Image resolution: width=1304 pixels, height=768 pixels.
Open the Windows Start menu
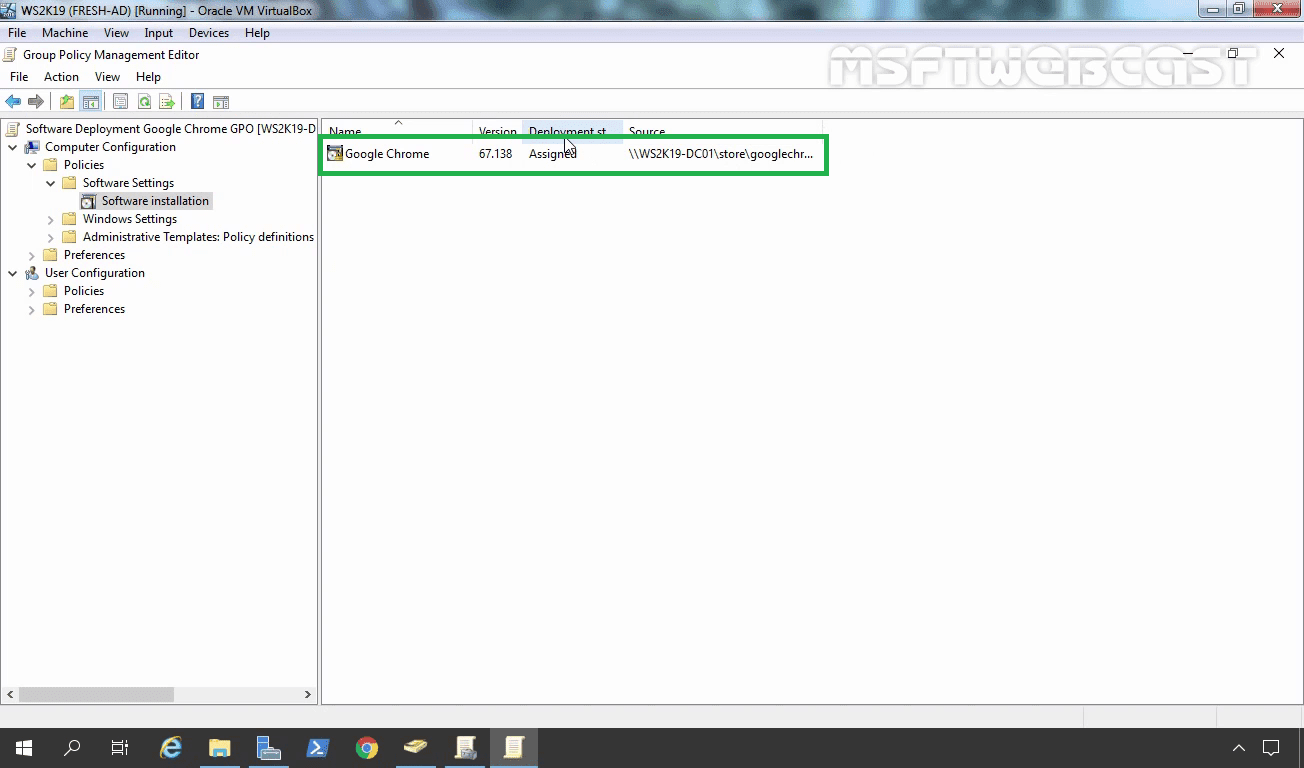pyautogui.click(x=24, y=748)
